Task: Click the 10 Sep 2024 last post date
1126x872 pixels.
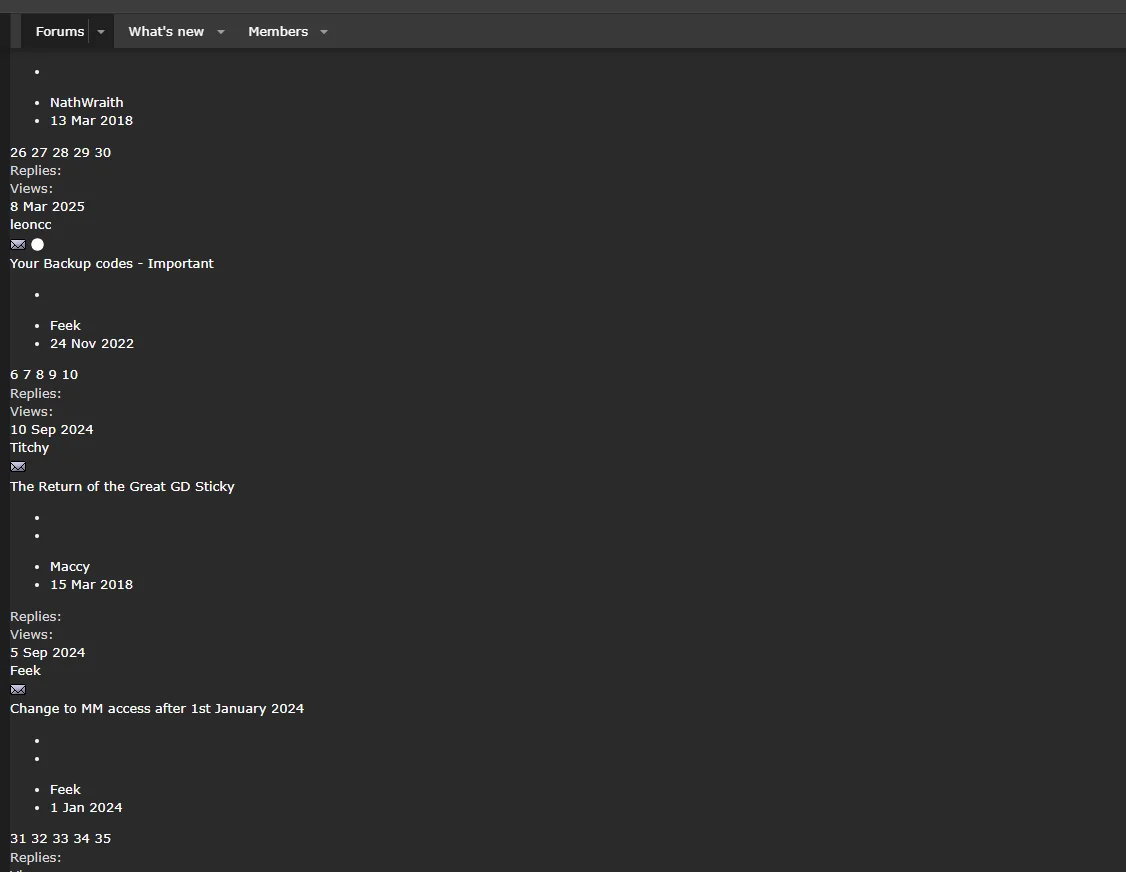Action: click(52, 430)
